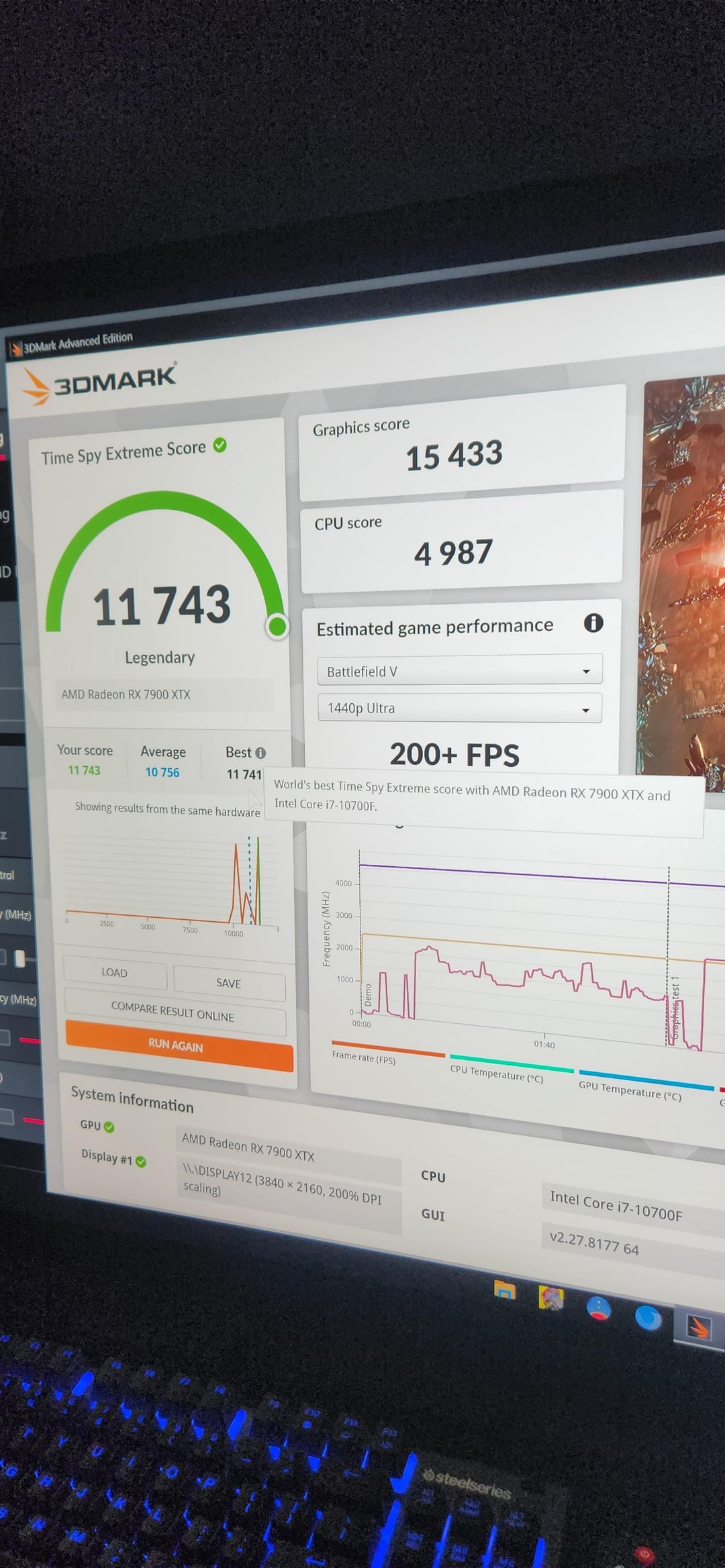The image size is (725, 1568).
Task: Click the 200+ FPS estimate text
Action: click(x=454, y=755)
